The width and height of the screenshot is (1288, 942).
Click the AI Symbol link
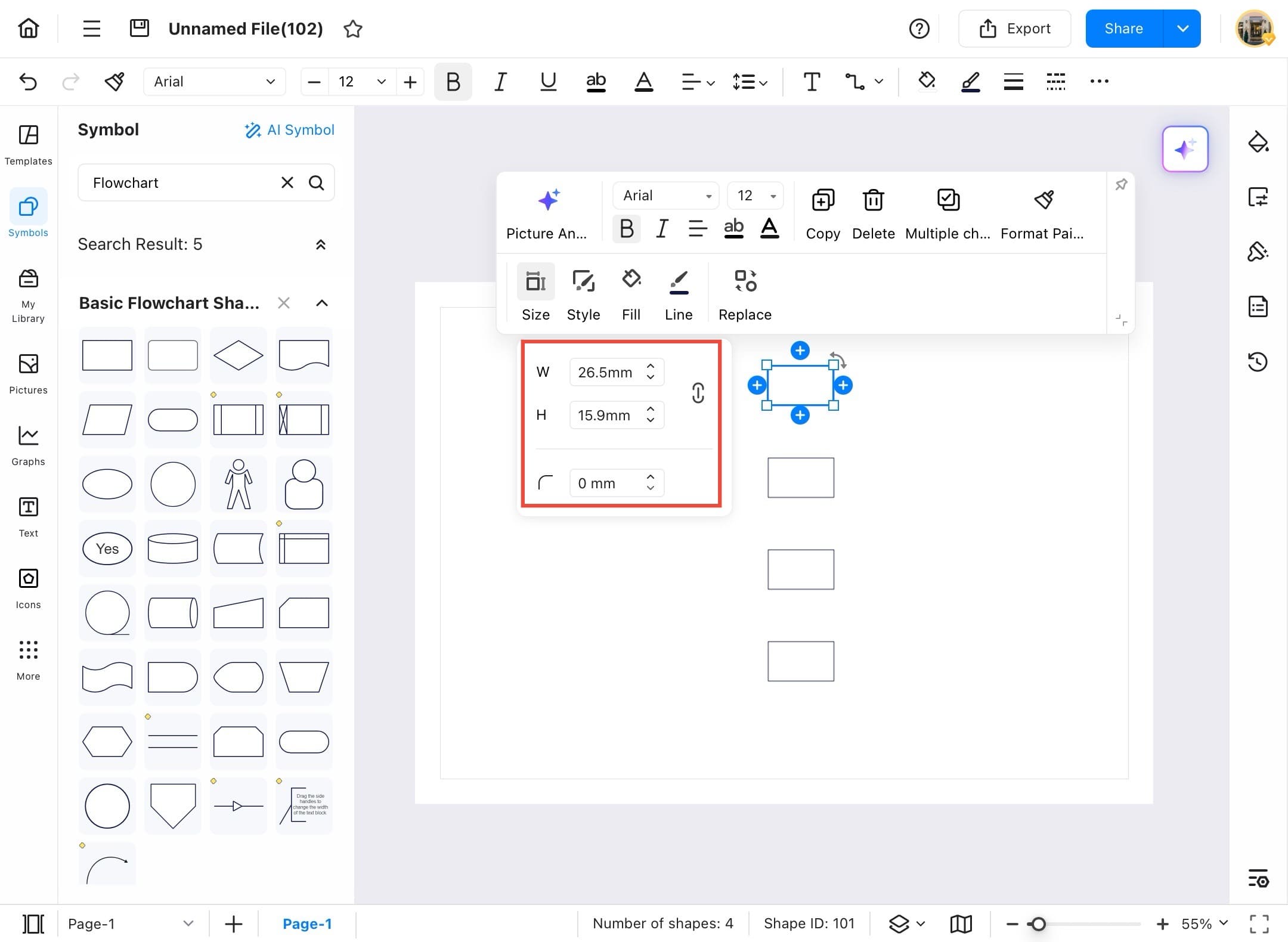click(x=289, y=130)
